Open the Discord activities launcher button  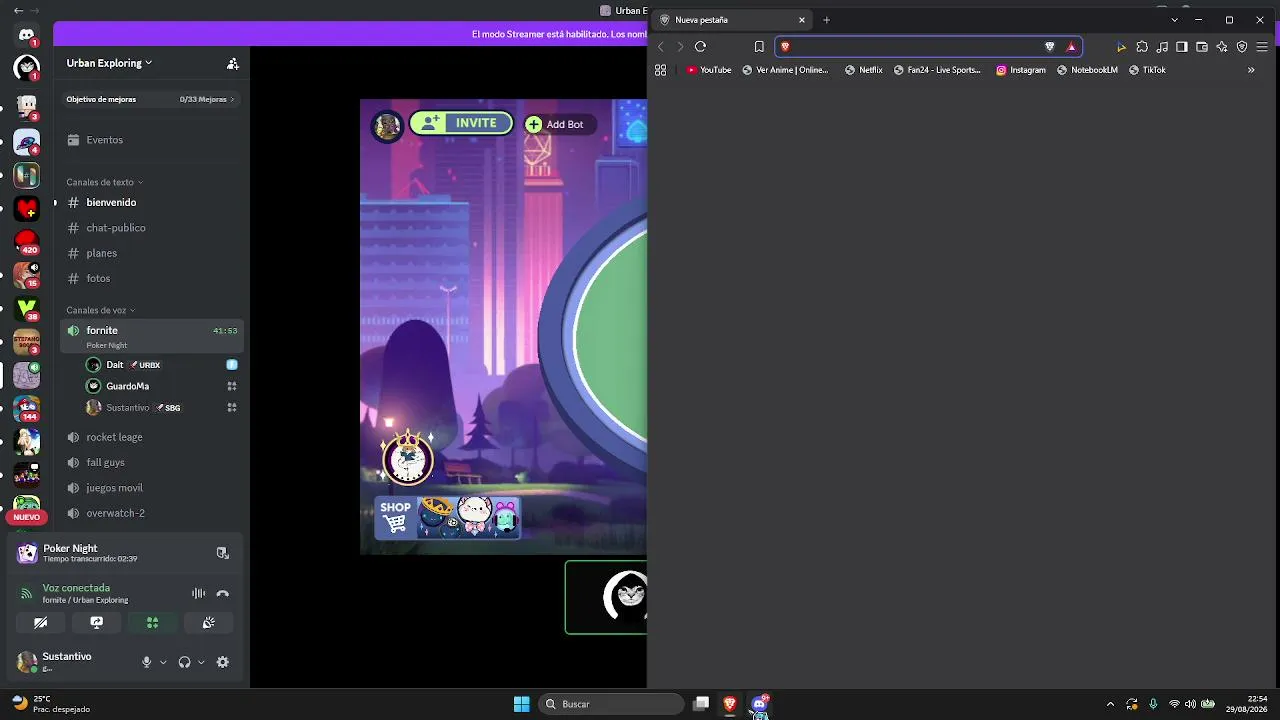click(x=152, y=622)
